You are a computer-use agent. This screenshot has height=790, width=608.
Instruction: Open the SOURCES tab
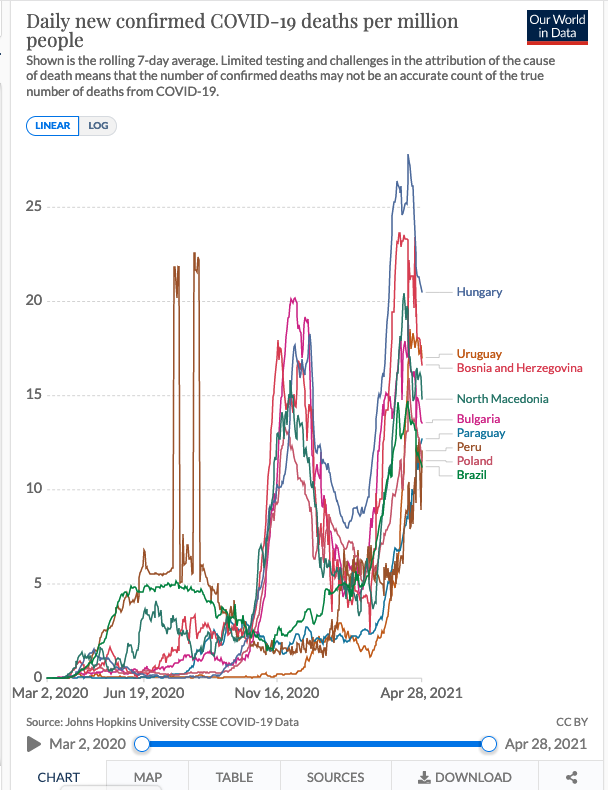point(335,777)
